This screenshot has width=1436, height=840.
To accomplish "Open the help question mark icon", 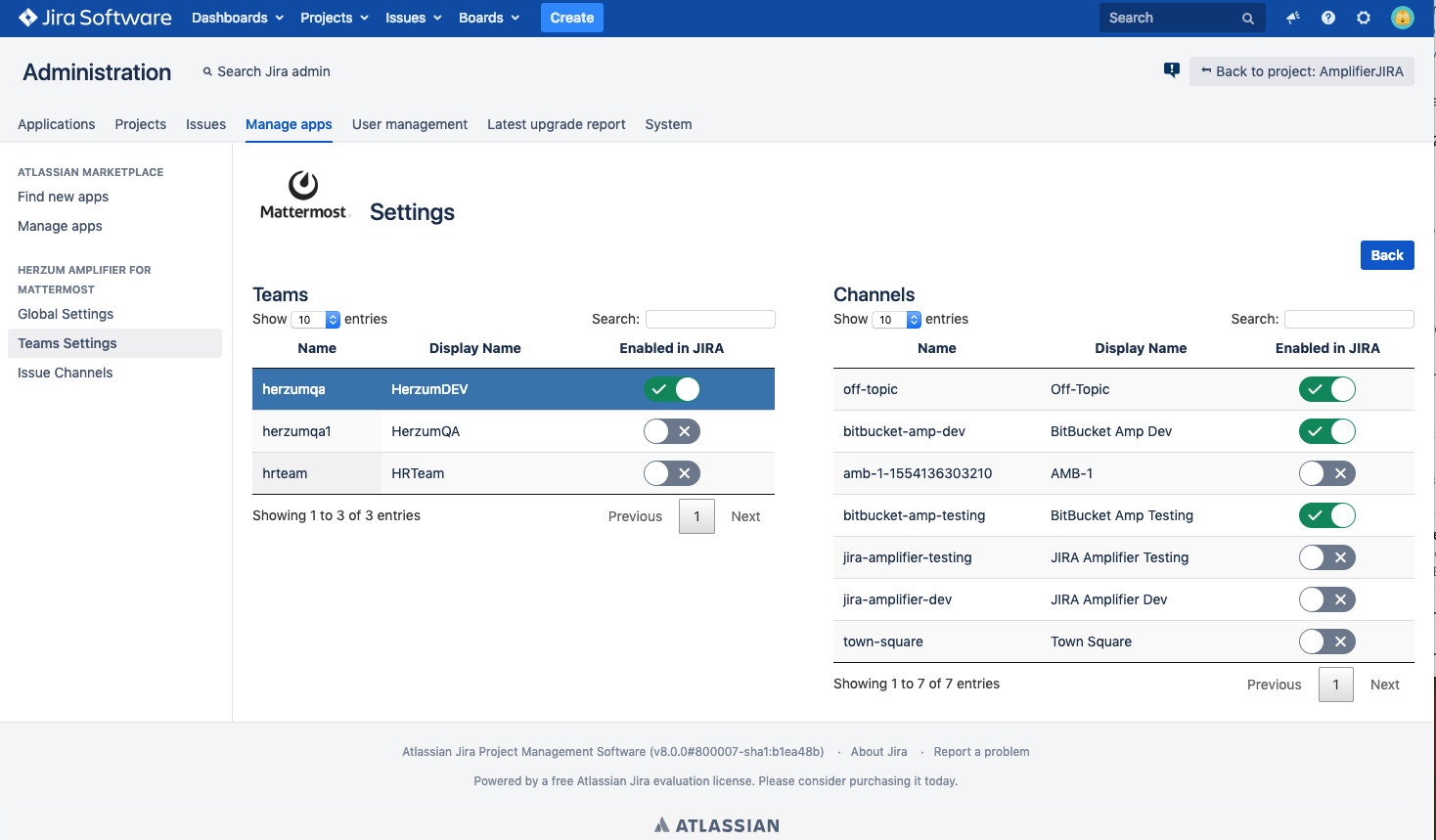I will pyautogui.click(x=1327, y=18).
